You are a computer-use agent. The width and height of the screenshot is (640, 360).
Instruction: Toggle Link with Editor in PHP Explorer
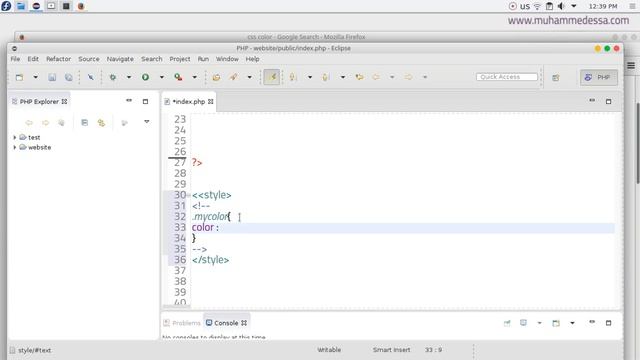[101, 122]
